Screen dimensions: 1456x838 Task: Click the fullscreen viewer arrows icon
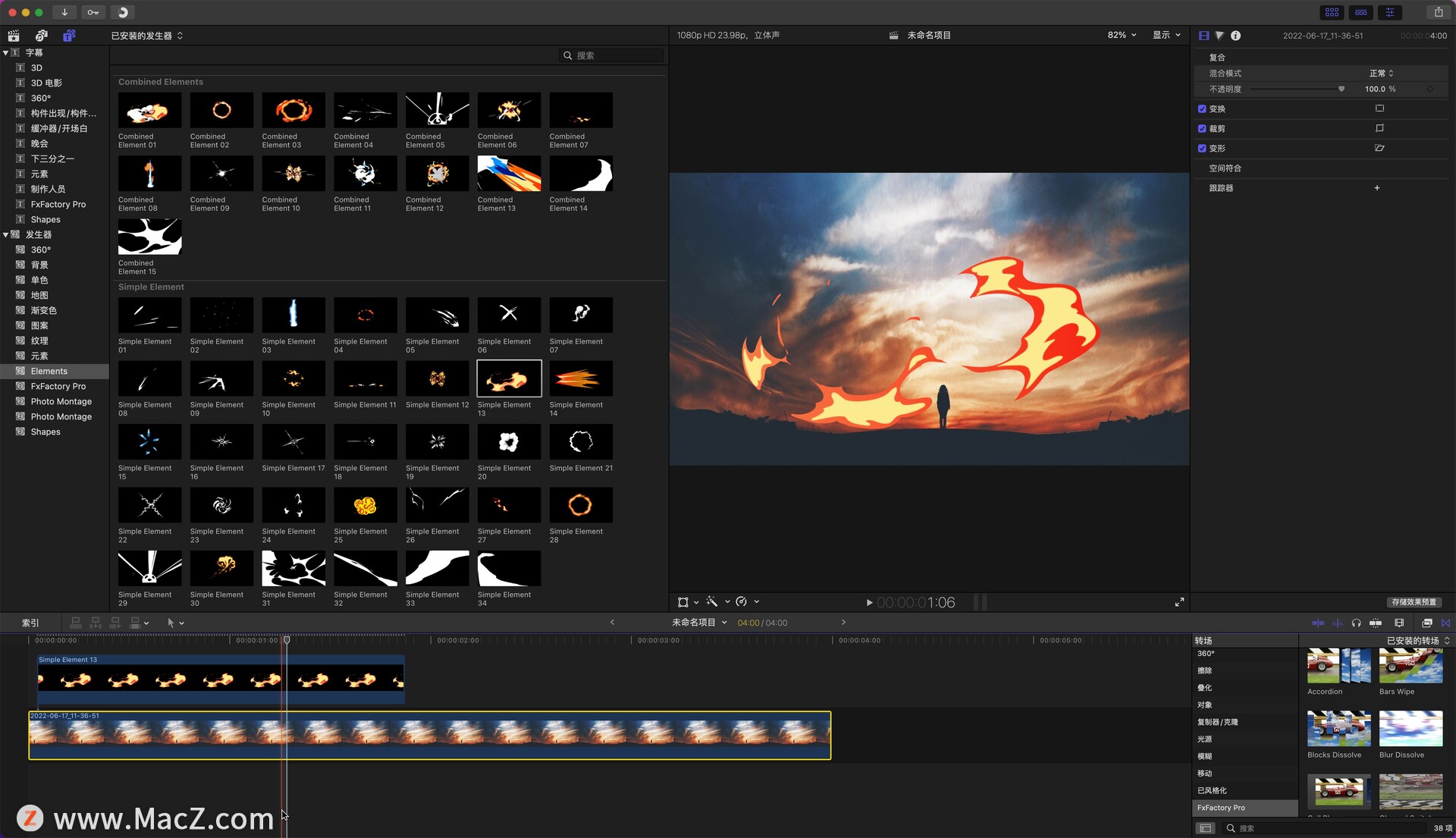tap(1179, 602)
